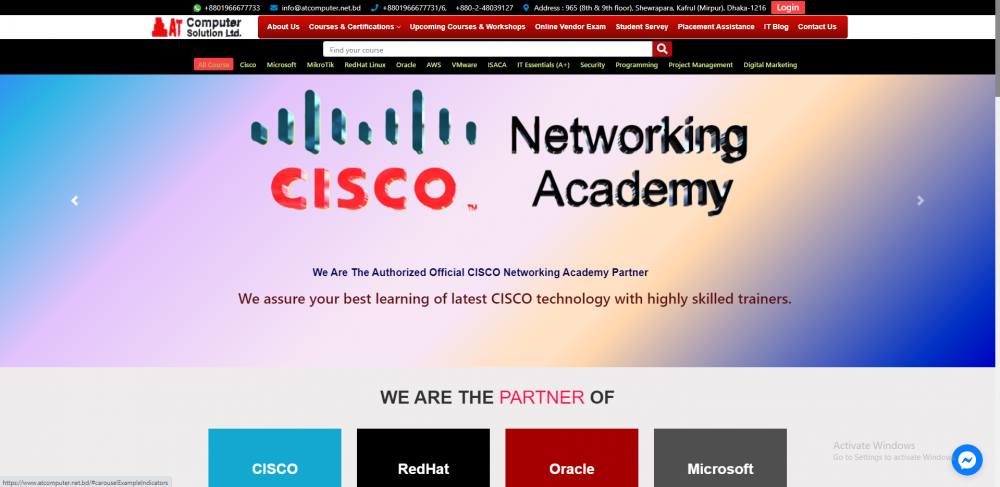Select the Security course category

click(x=592, y=65)
